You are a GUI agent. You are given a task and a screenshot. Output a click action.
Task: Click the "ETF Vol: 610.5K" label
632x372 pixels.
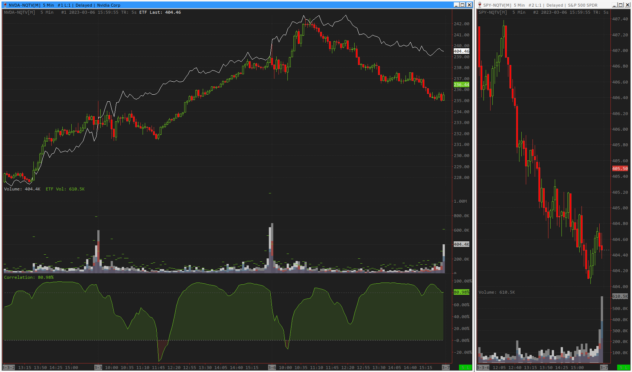[65, 189]
